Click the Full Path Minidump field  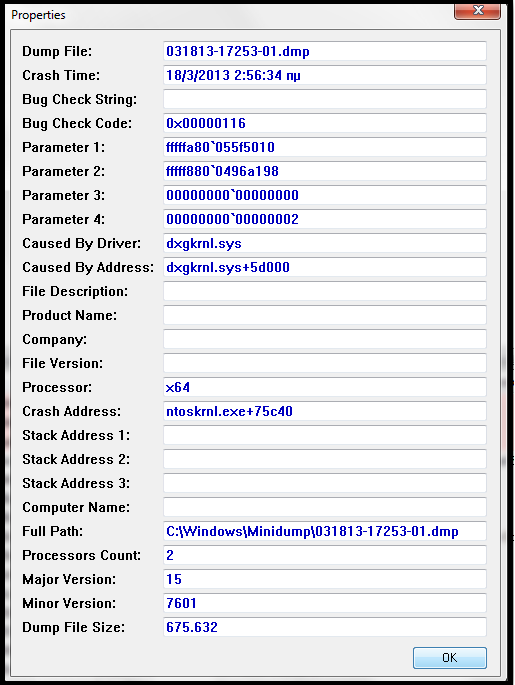[325, 531]
